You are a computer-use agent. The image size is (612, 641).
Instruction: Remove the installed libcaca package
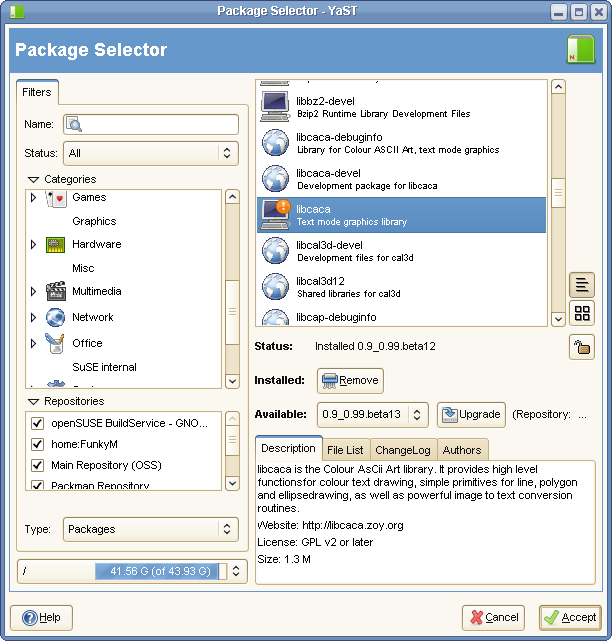coord(350,381)
